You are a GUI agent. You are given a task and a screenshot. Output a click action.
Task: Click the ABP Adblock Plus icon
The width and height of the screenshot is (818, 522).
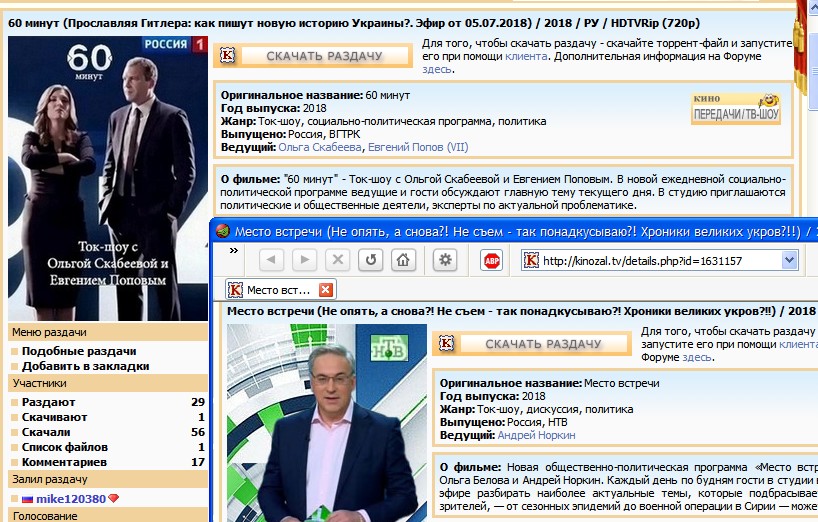pos(492,260)
